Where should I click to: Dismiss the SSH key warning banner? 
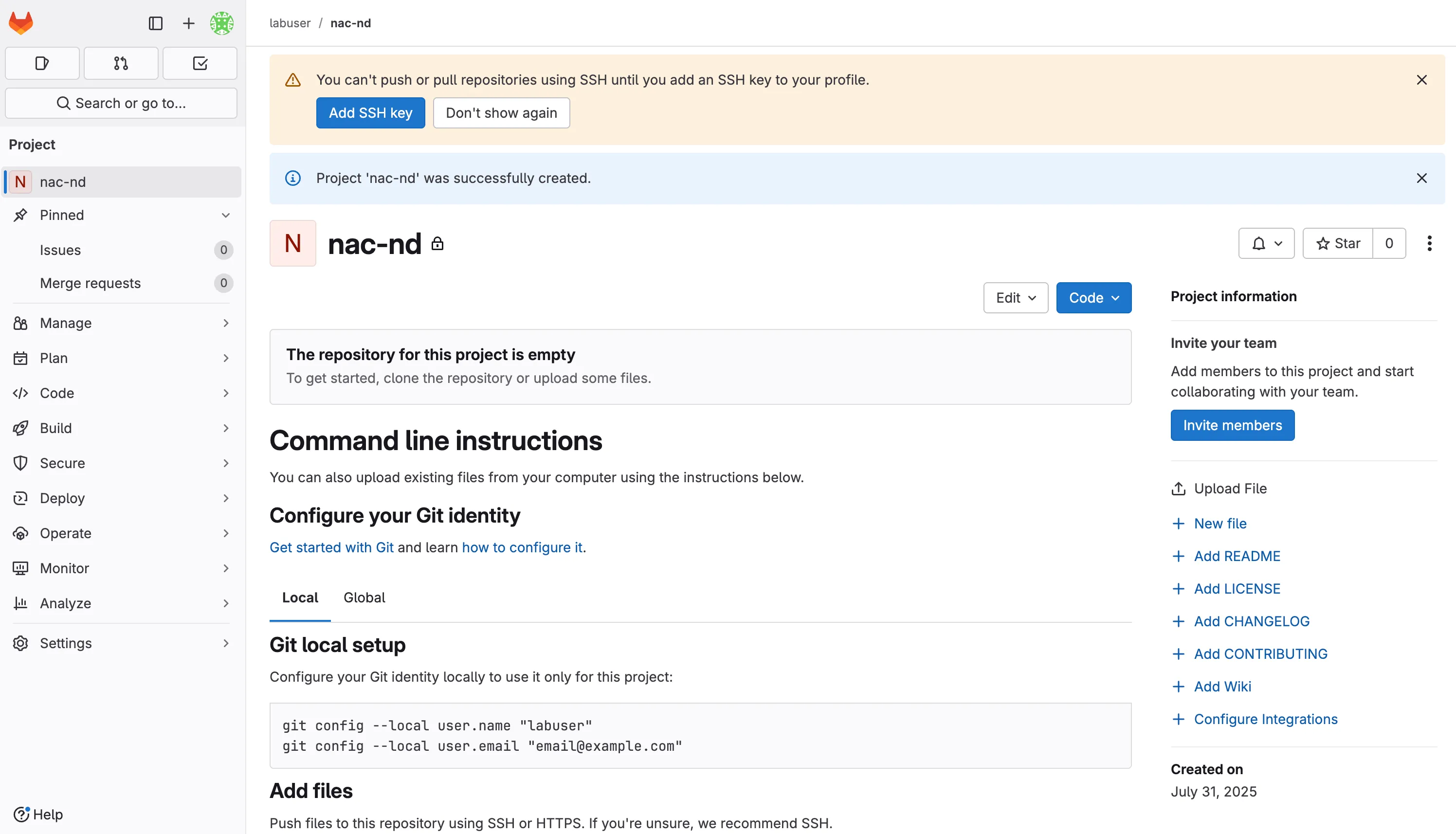pyautogui.click(x=1421, y=80)
